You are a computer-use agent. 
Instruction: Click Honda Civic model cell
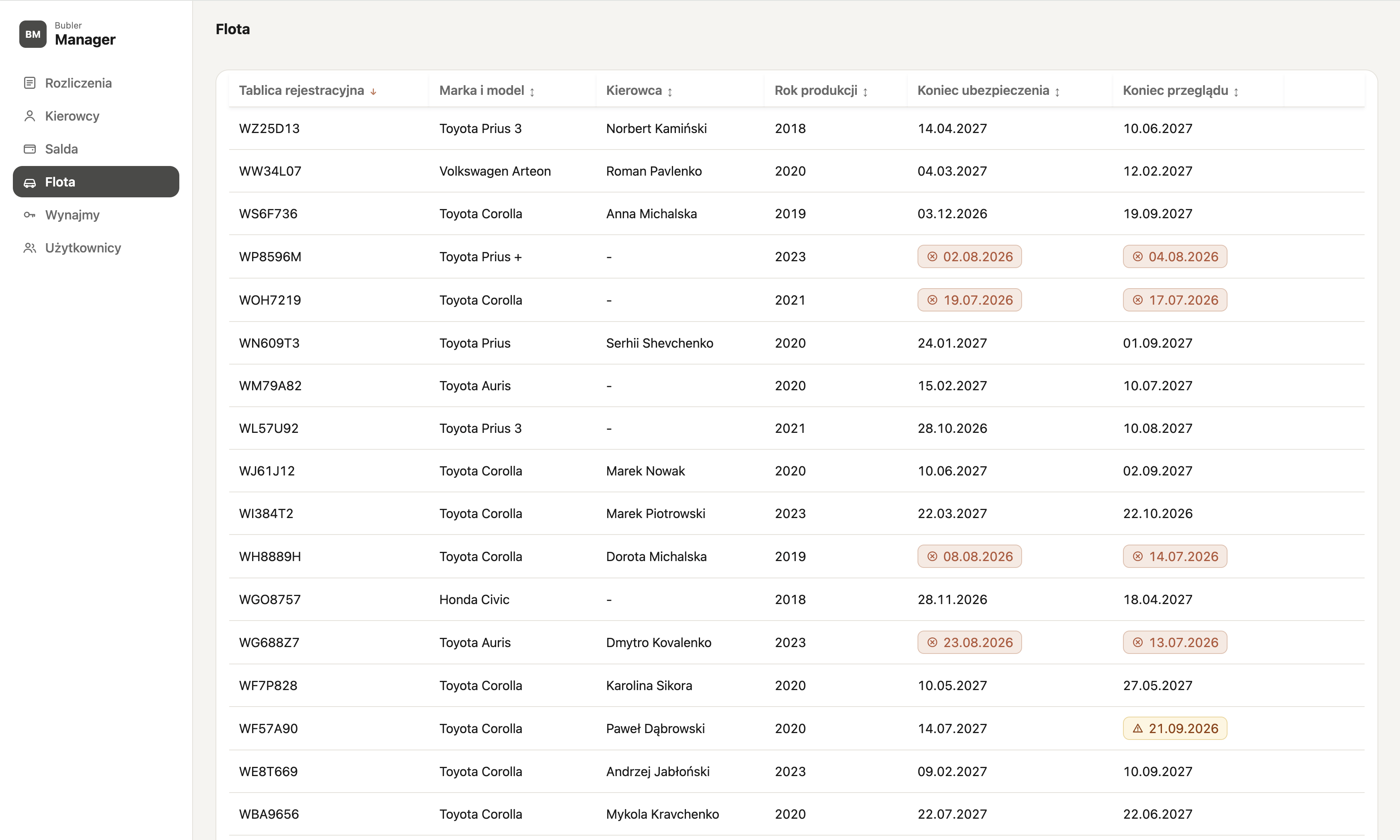click(474, 599)
